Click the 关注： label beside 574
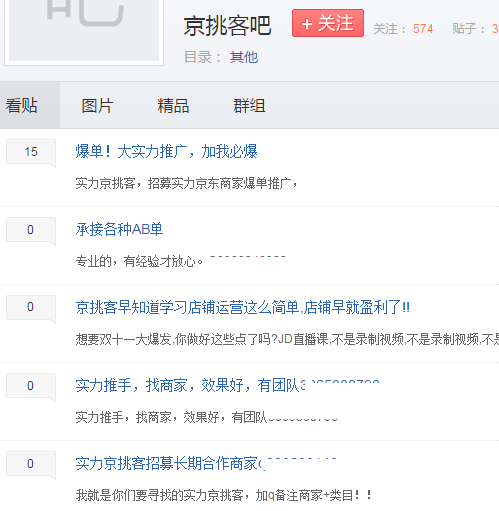 click(390, 29)
